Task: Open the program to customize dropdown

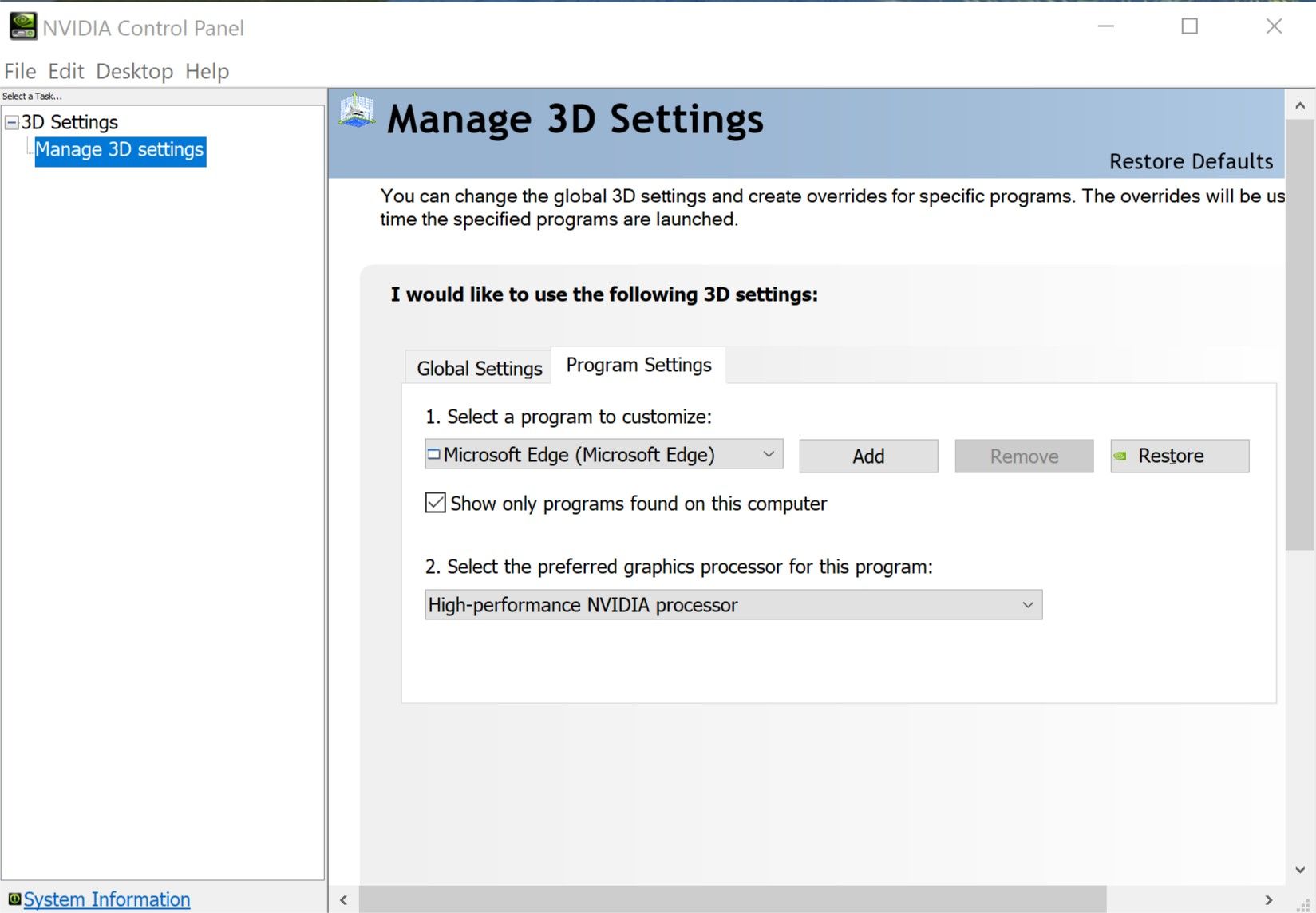Action: point(604,454)
